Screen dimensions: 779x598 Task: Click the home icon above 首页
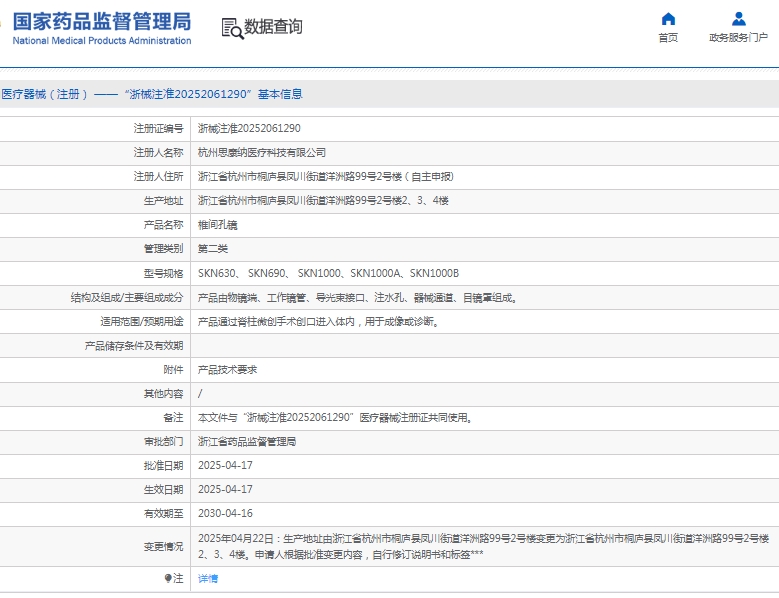pyautogui.click(x=668, y=19)
